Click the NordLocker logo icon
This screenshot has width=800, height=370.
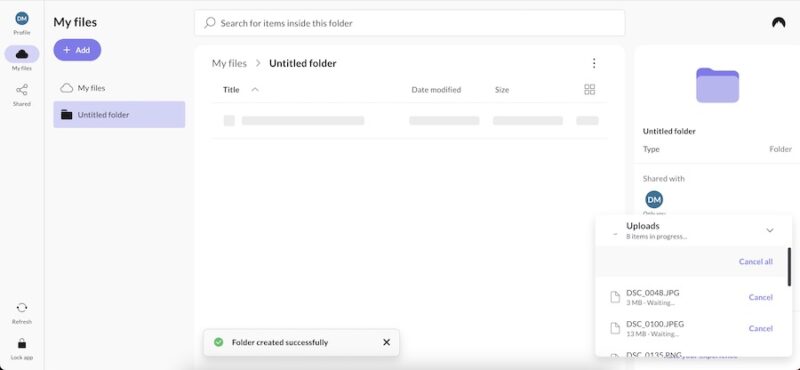tap(779, 22)
